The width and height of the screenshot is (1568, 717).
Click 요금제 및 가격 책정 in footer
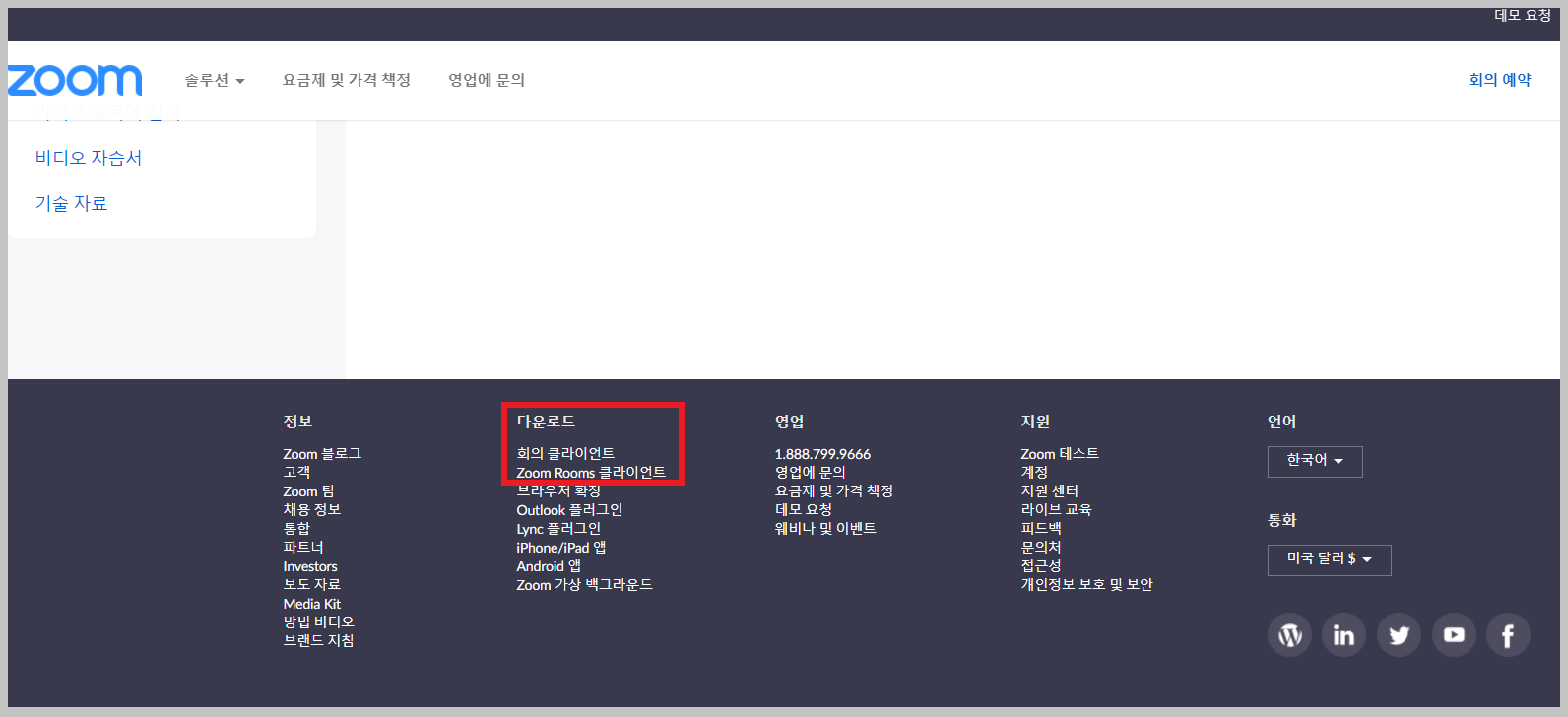(834, 491)
